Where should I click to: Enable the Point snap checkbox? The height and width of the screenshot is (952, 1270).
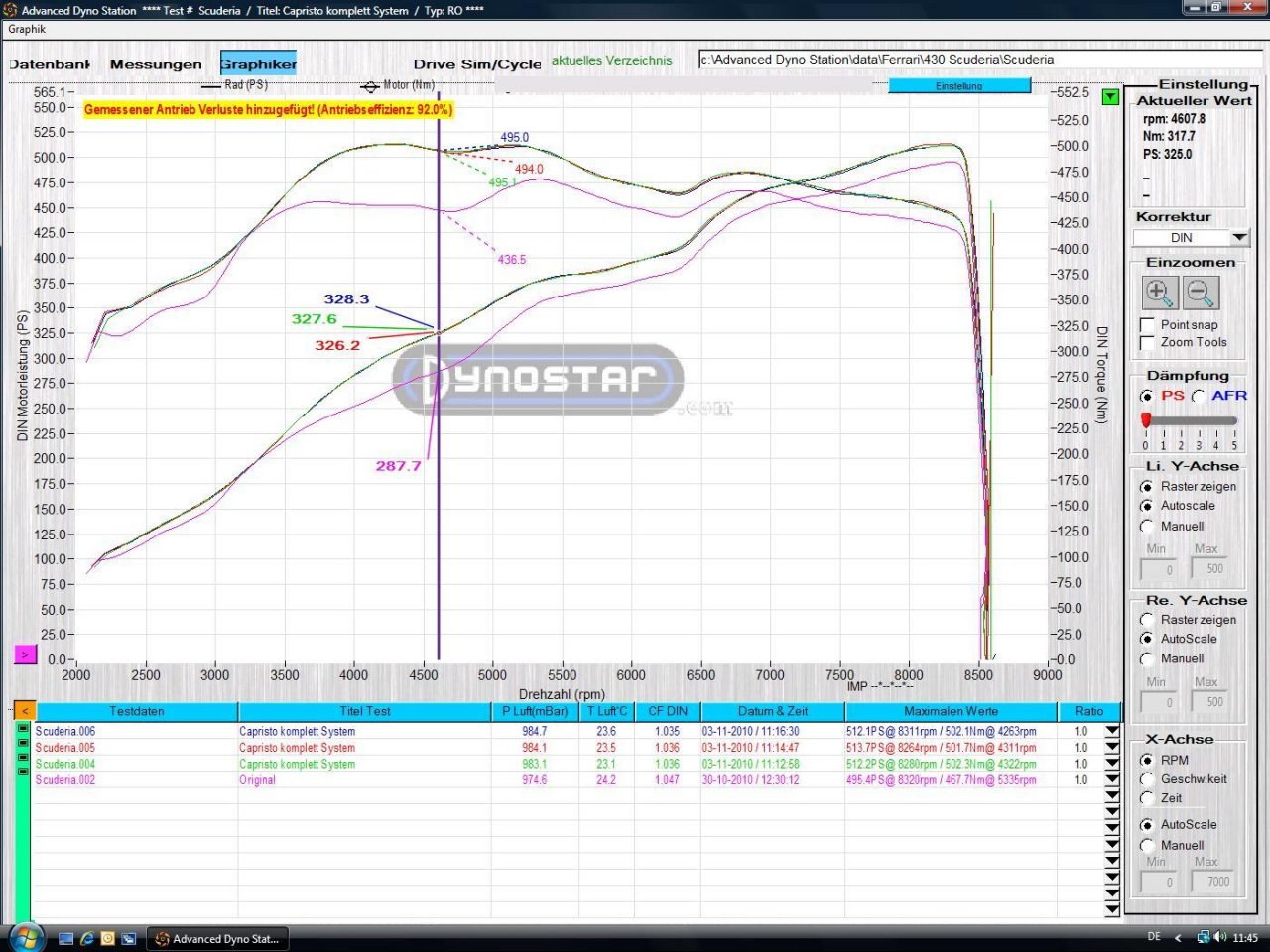[x=1147, y=325]
